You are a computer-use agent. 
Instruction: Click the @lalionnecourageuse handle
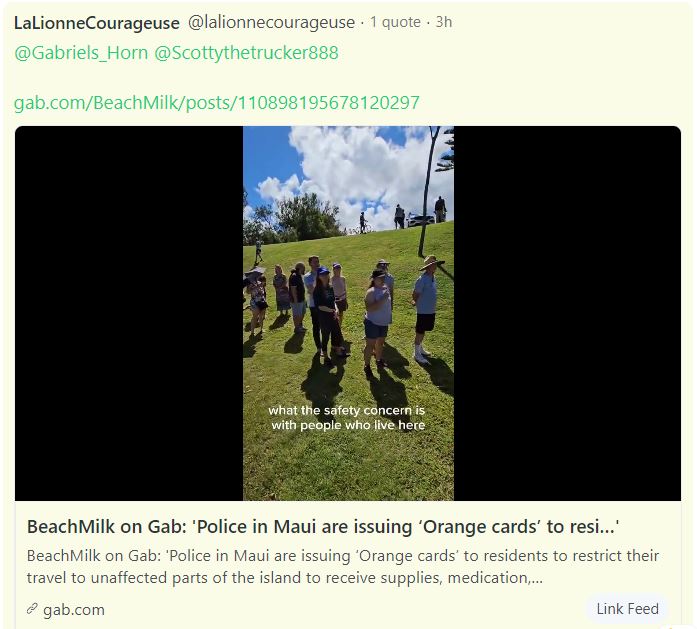(271, 22)
